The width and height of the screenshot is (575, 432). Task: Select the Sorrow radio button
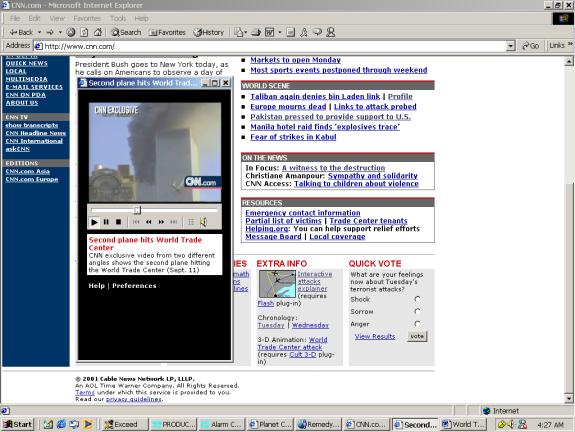417,311
